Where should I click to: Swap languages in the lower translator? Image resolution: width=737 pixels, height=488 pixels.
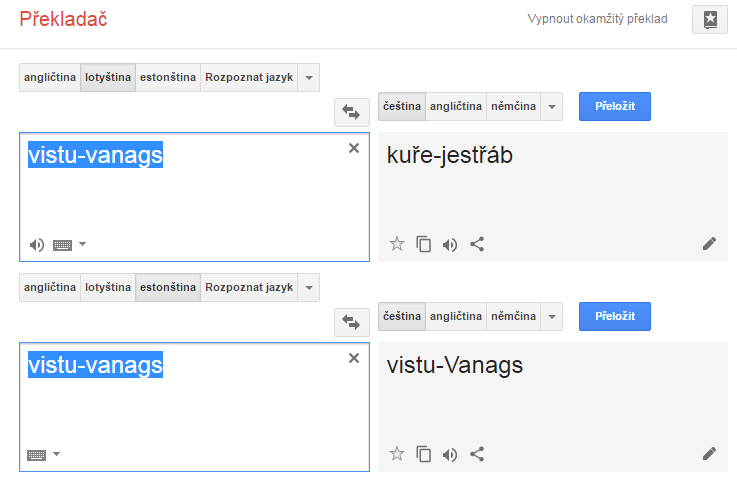tap(351, 323)
